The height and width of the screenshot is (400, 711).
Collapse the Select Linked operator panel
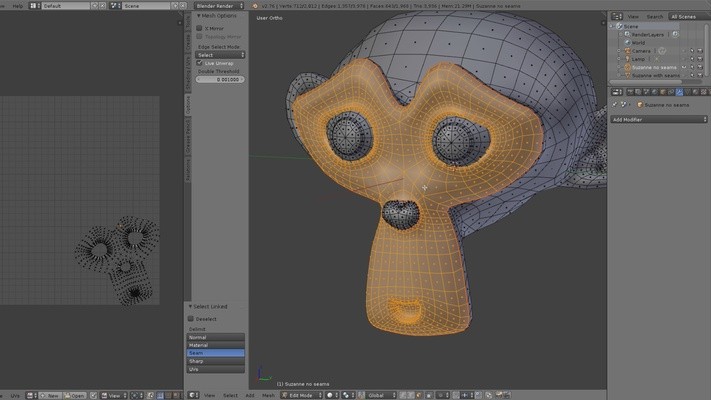[190, 307]
